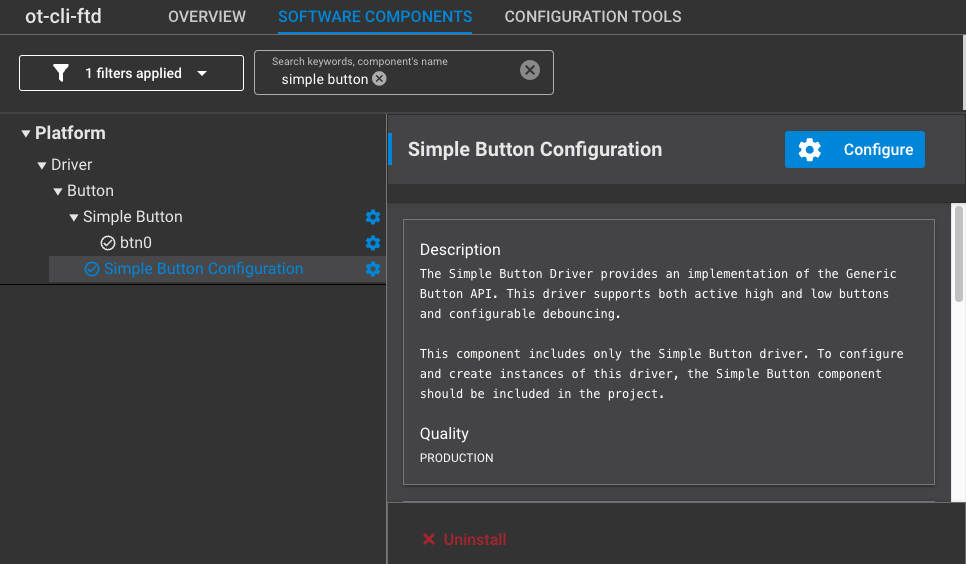This screenshot has width=966, height=564.
Task: Click the btn0 installed checkmark
Action: (x=108, y=243)
